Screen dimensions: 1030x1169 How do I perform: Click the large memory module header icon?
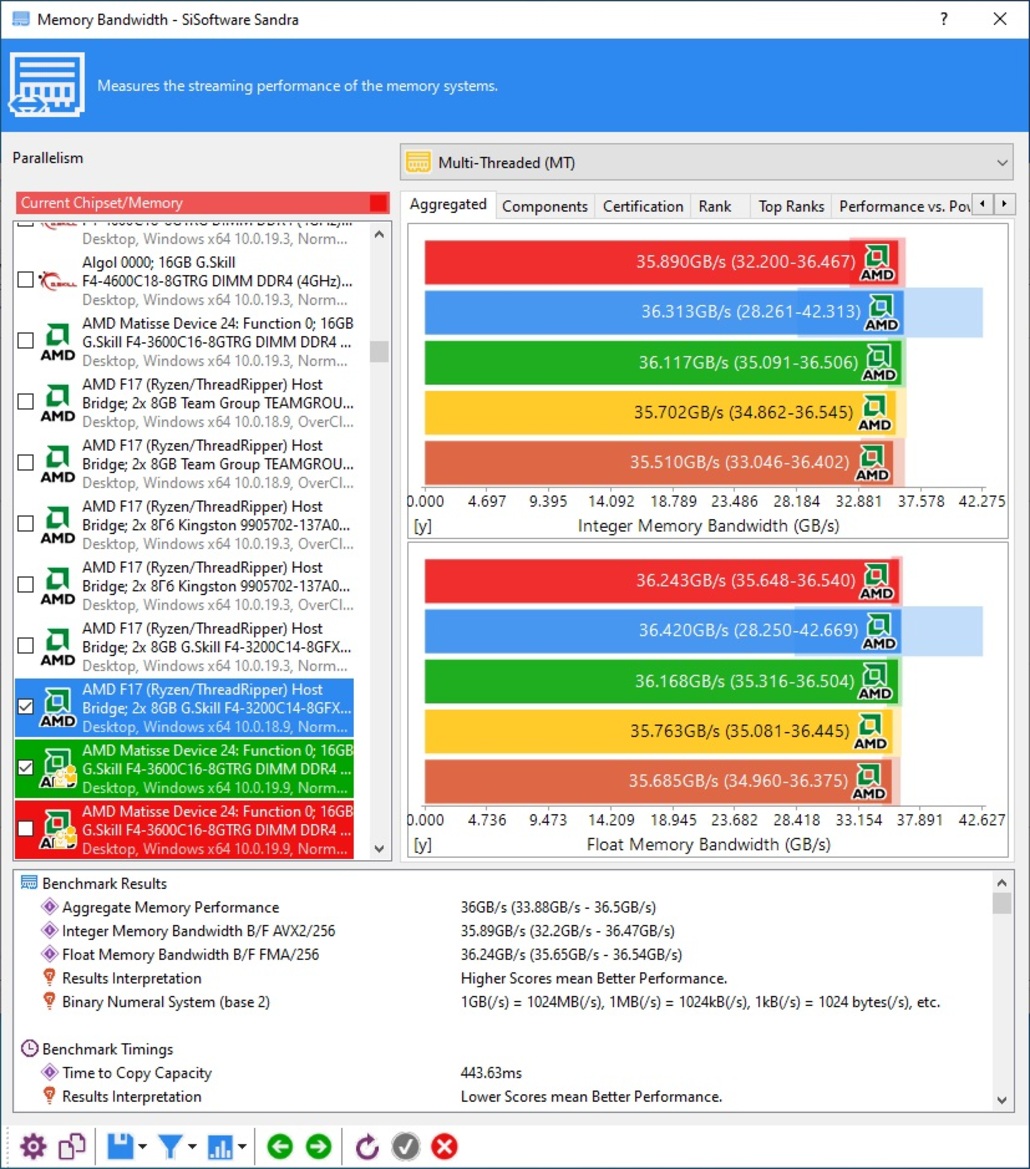[47, 85]
